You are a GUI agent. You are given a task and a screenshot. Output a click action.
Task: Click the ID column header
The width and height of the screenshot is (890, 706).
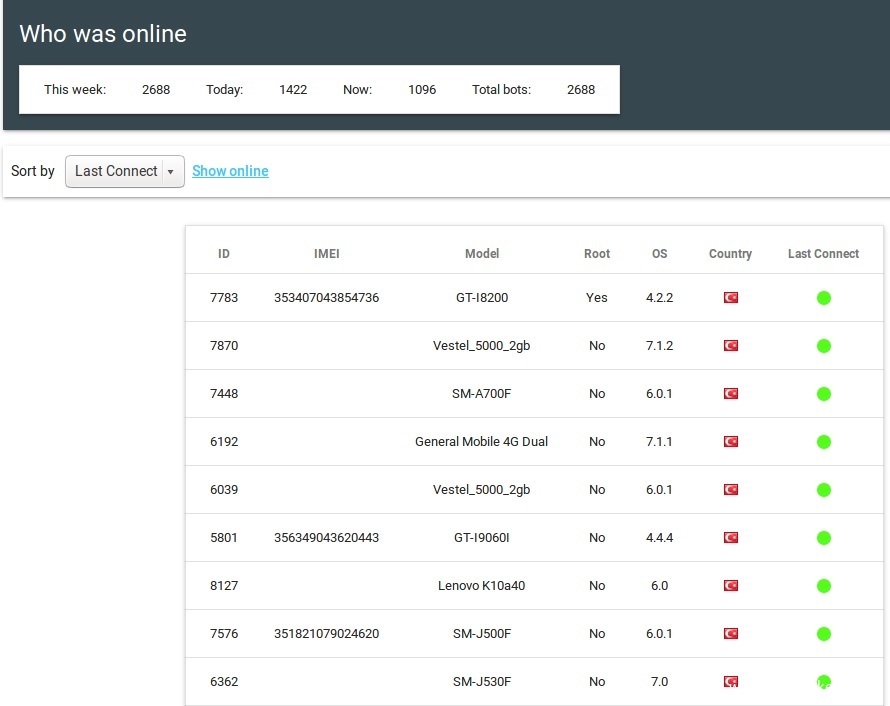[x=224, y=254]
